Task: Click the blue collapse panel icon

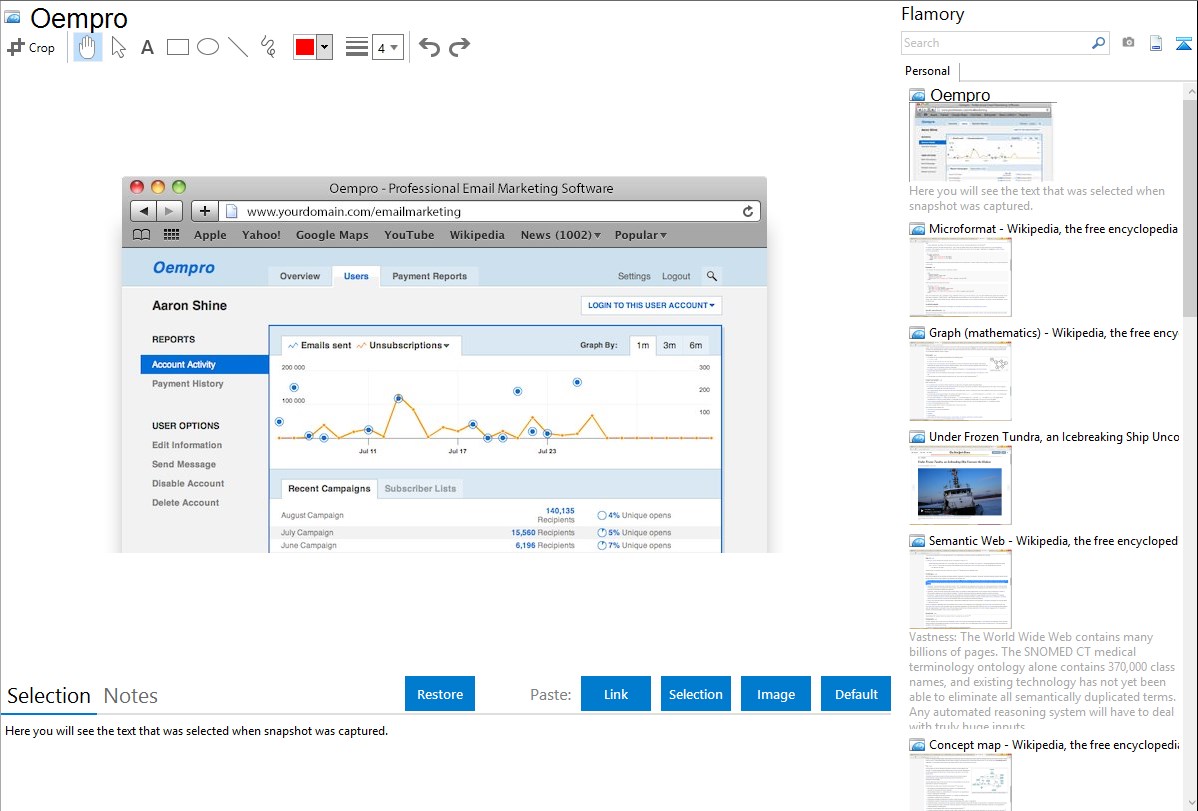Action: point(1183,43)
